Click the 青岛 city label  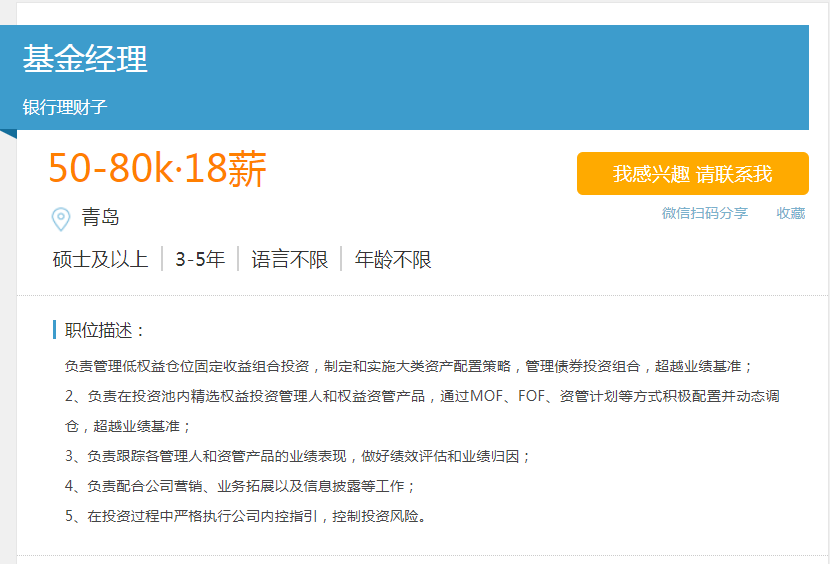coord(101,217)
